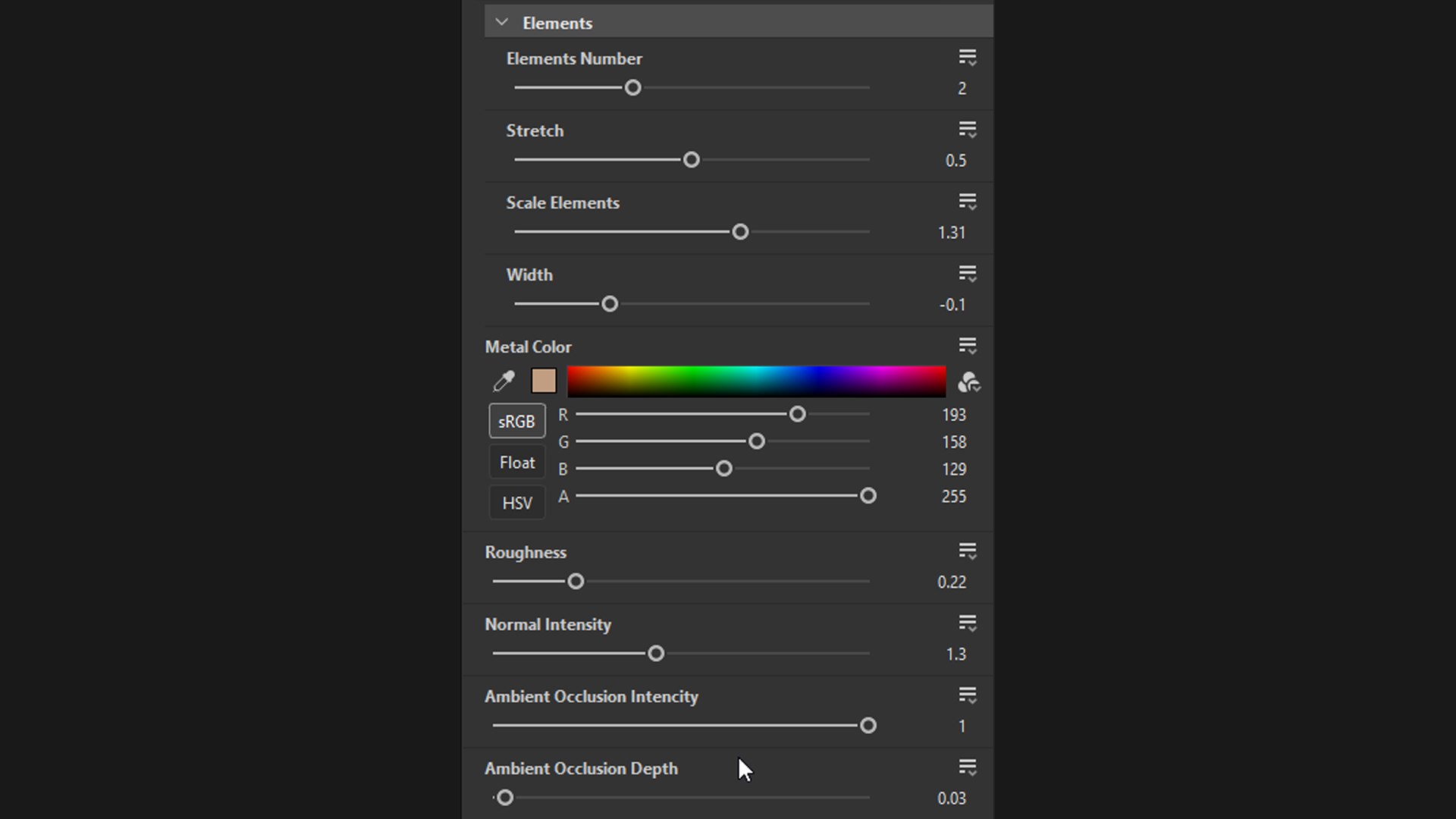Click the Elements section header
Viewport: 1456px width, 819px height.
[x=557, y=23]
